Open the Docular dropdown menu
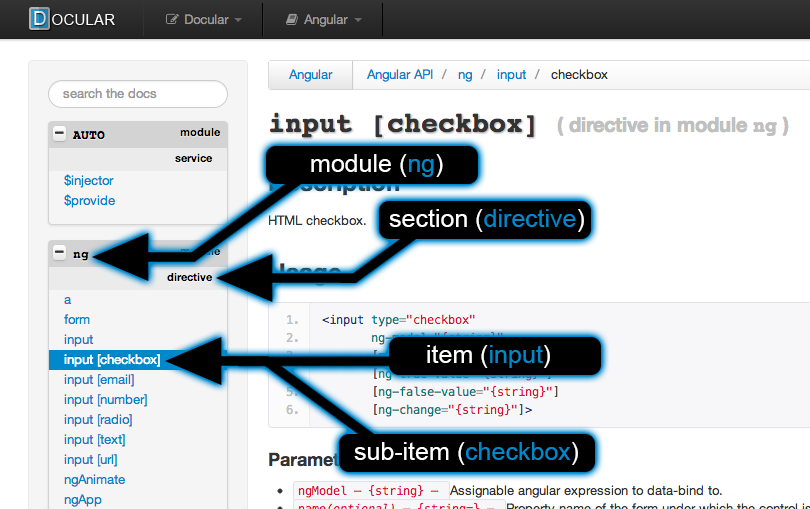The width and height of the screenshot is (810, 509). (x=204, y=20)
